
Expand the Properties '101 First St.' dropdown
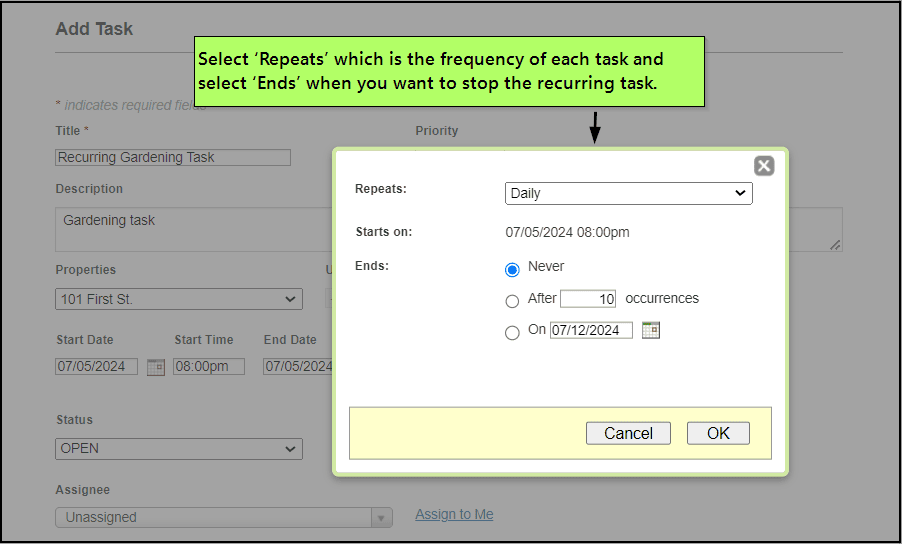coord(179,299)
